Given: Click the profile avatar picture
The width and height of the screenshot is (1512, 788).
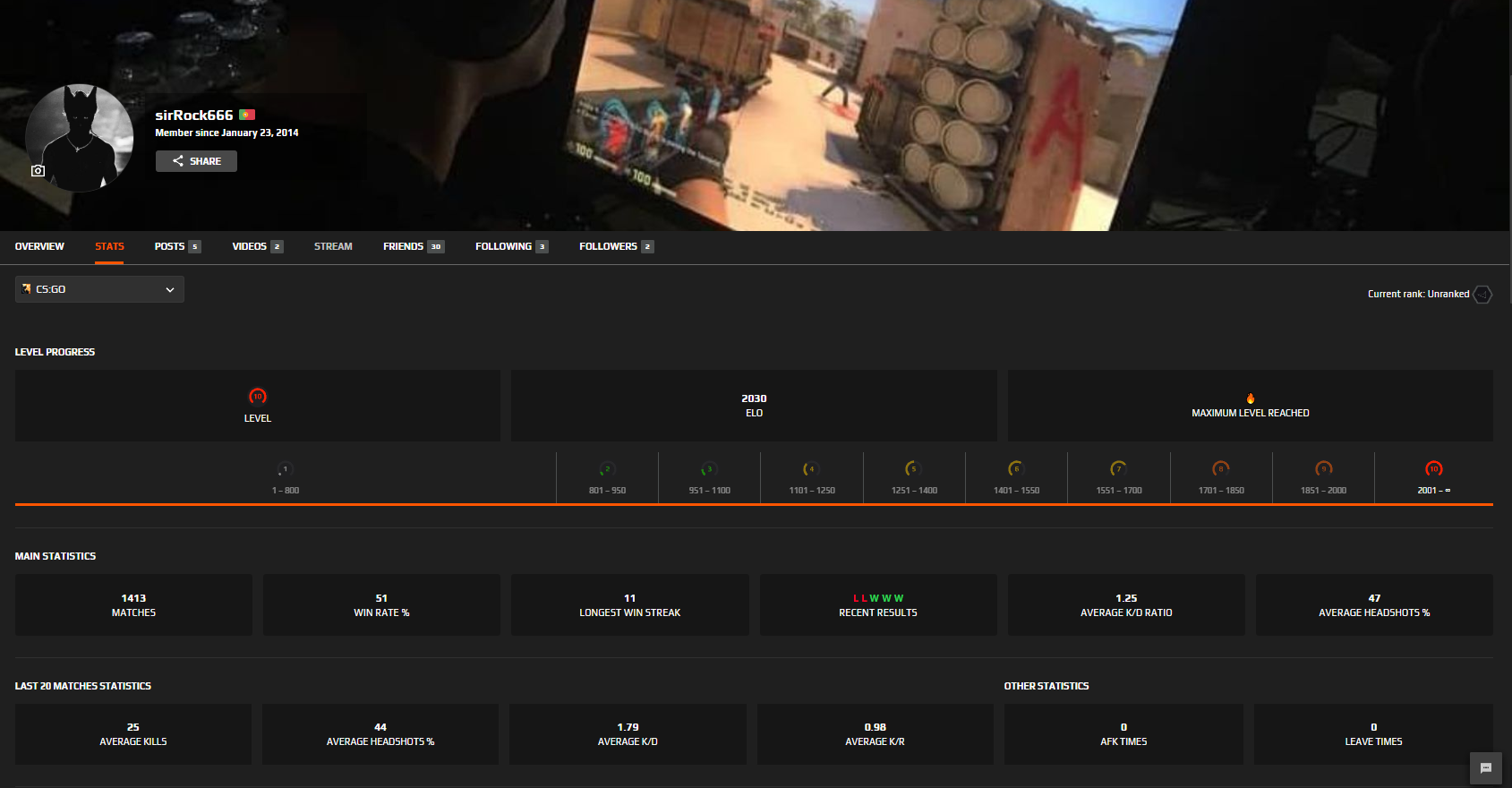Looking at the screenshot, I should tap(80, 138).
